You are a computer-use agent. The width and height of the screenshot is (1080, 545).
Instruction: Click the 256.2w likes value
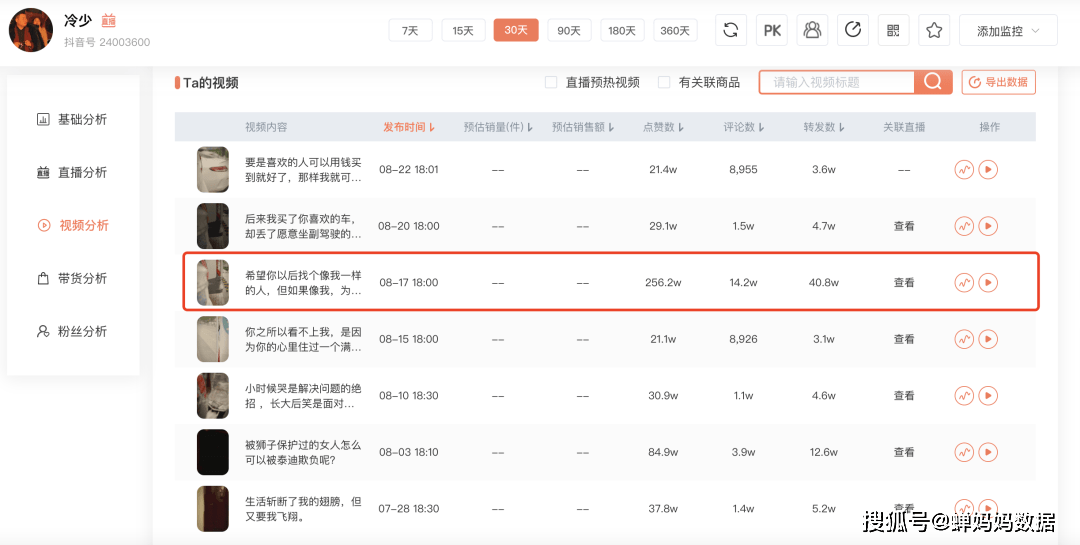(x=663, y=282)
